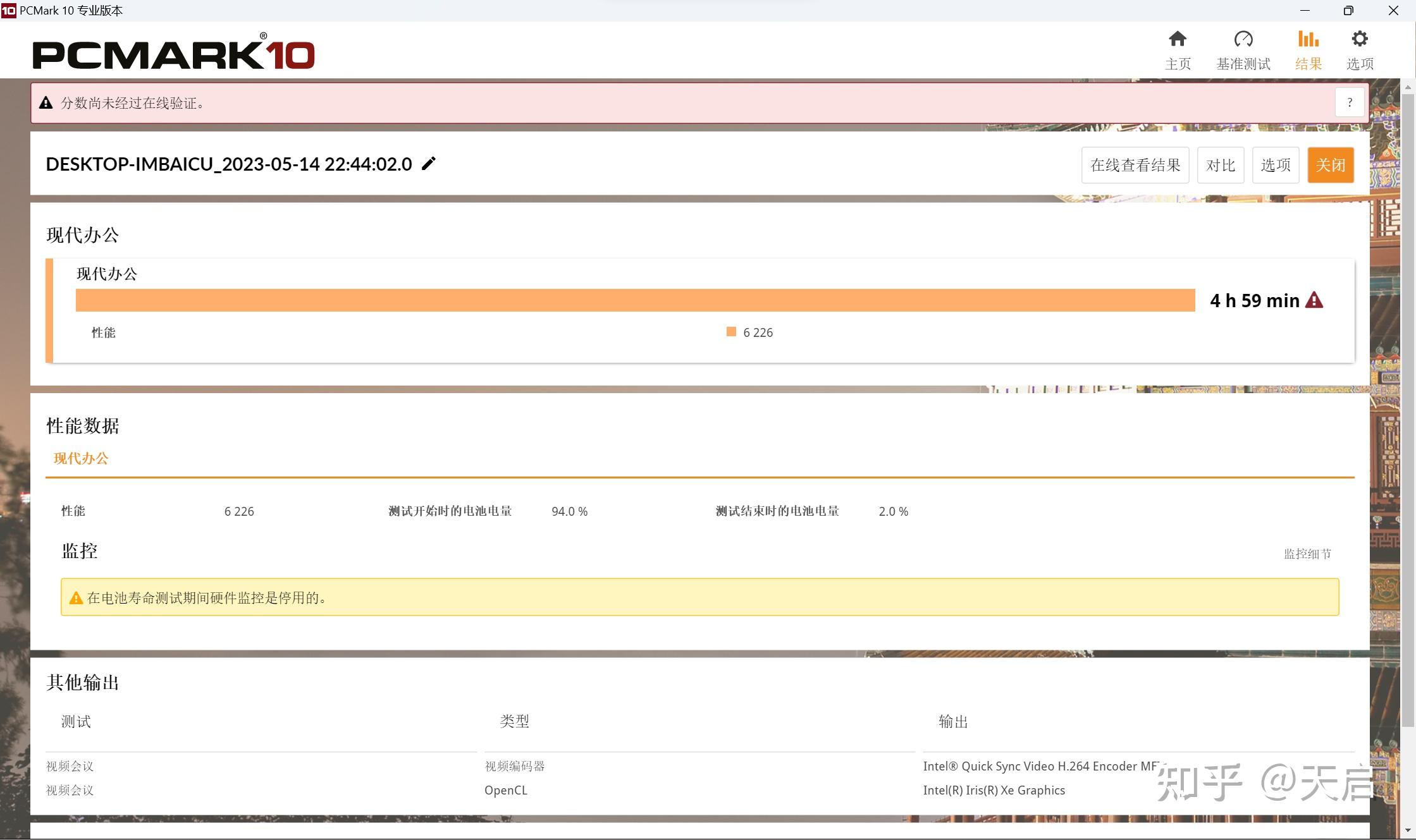Open the 监控细节 monitoring details link

click(1307, 554)
